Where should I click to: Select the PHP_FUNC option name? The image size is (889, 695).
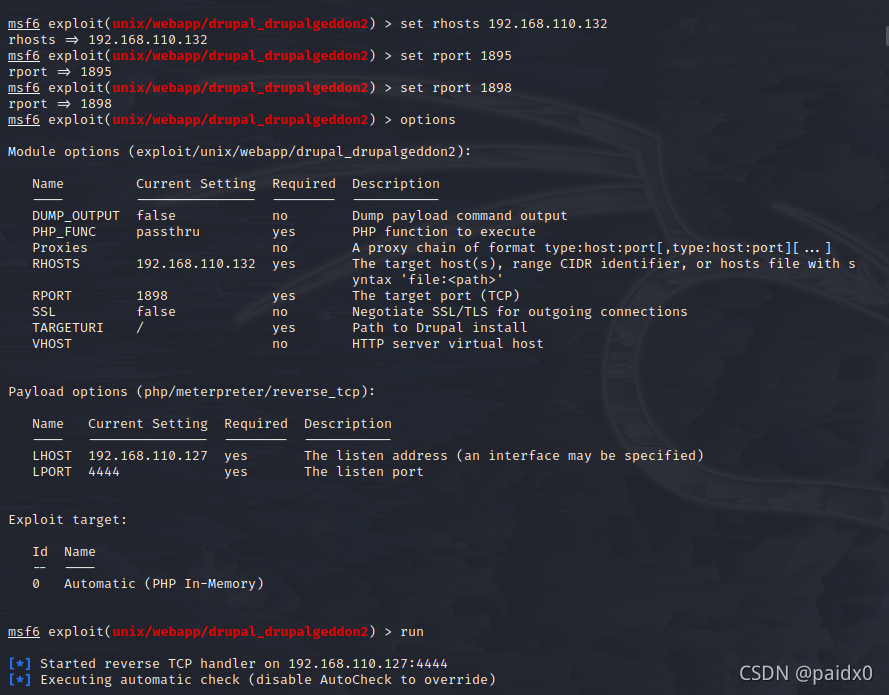(x=64, y=232)
